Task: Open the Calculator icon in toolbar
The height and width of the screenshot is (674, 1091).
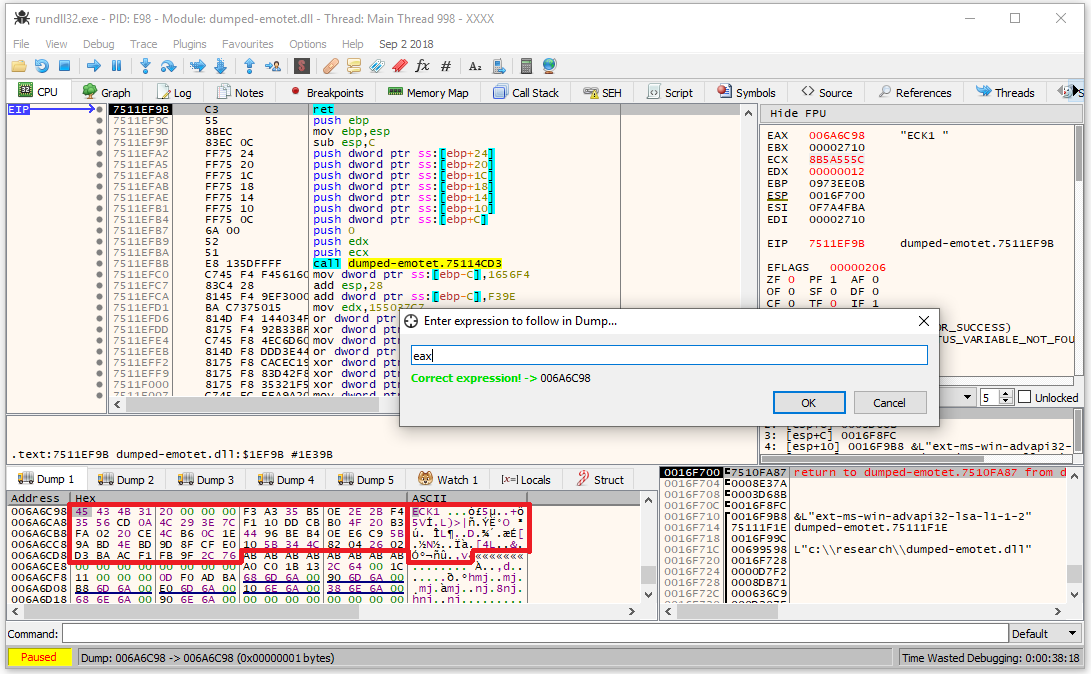Action: pyautogui.click(x=526, y=66)
